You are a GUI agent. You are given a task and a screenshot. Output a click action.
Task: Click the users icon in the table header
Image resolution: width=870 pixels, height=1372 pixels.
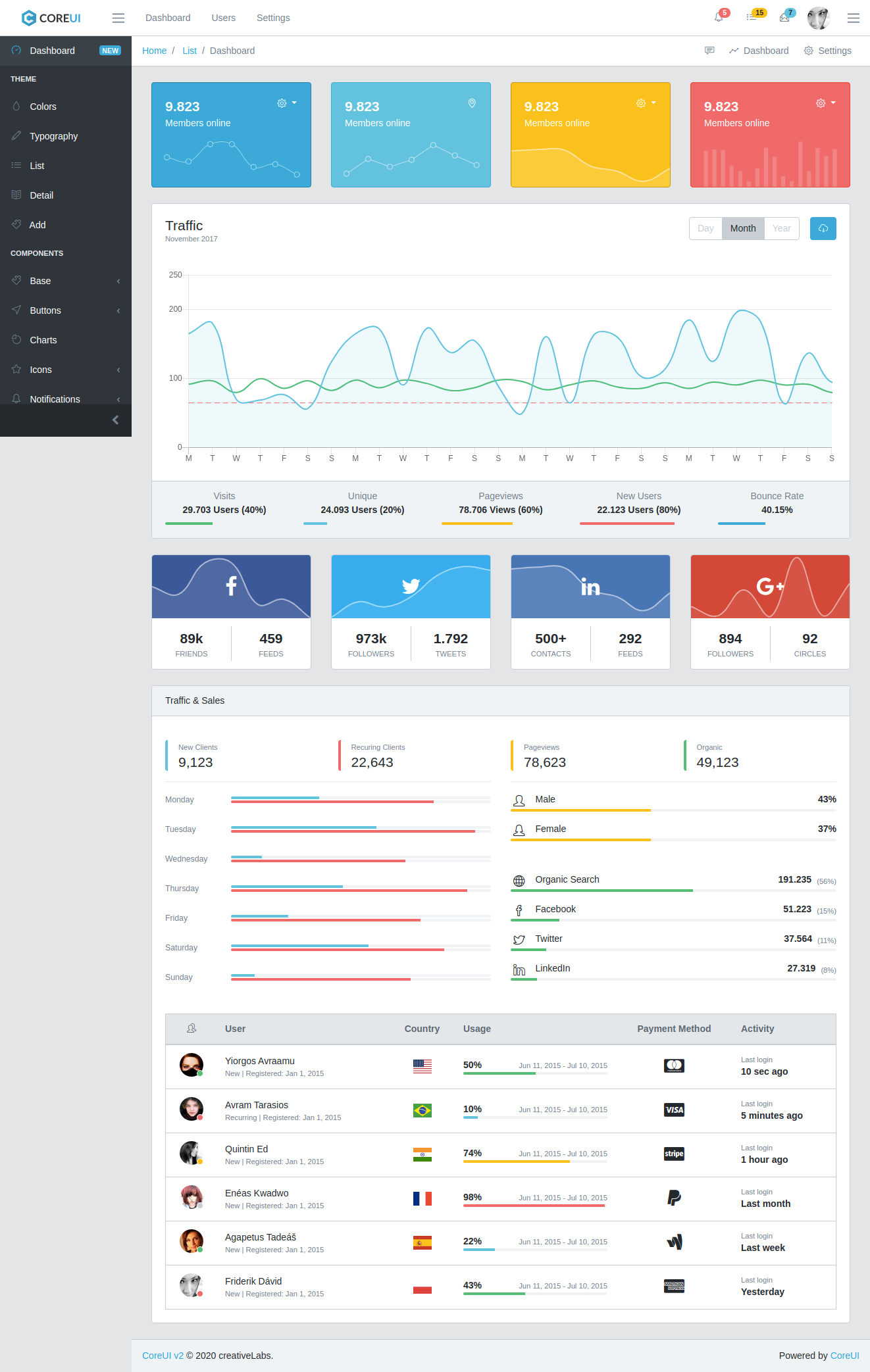[x=192, y=1028]
